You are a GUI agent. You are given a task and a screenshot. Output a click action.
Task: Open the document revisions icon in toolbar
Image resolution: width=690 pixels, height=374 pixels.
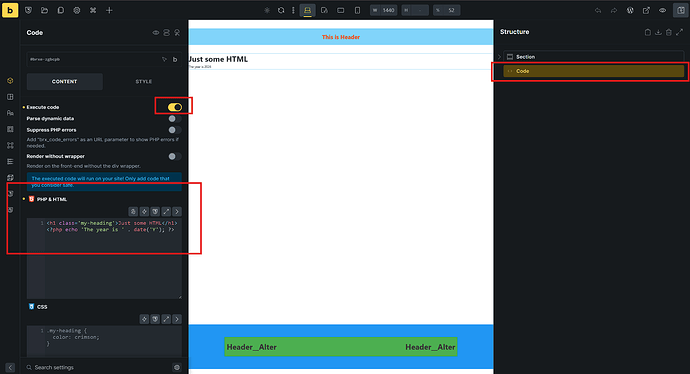click(61, 10)
